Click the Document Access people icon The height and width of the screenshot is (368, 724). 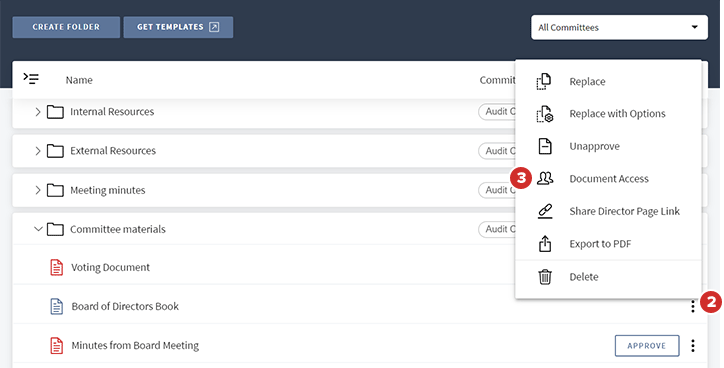[545, 178]
